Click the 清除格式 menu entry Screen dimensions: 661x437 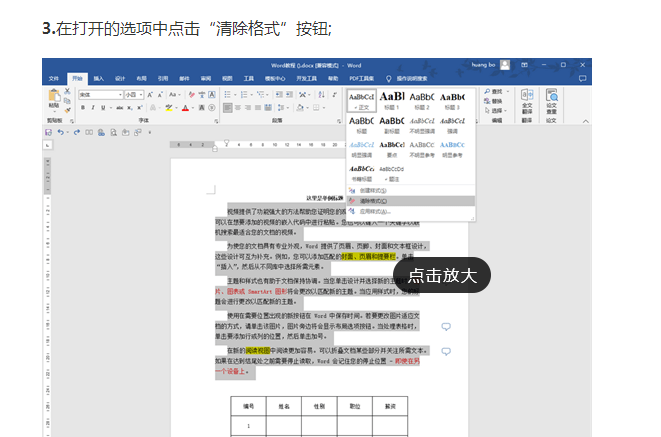[411, 201]
